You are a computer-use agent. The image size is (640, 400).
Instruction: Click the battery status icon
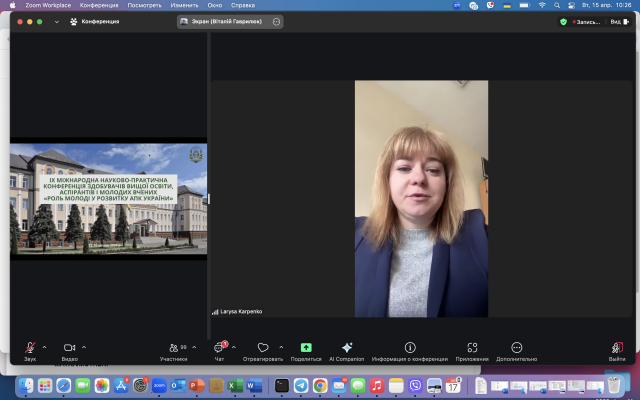524,5
